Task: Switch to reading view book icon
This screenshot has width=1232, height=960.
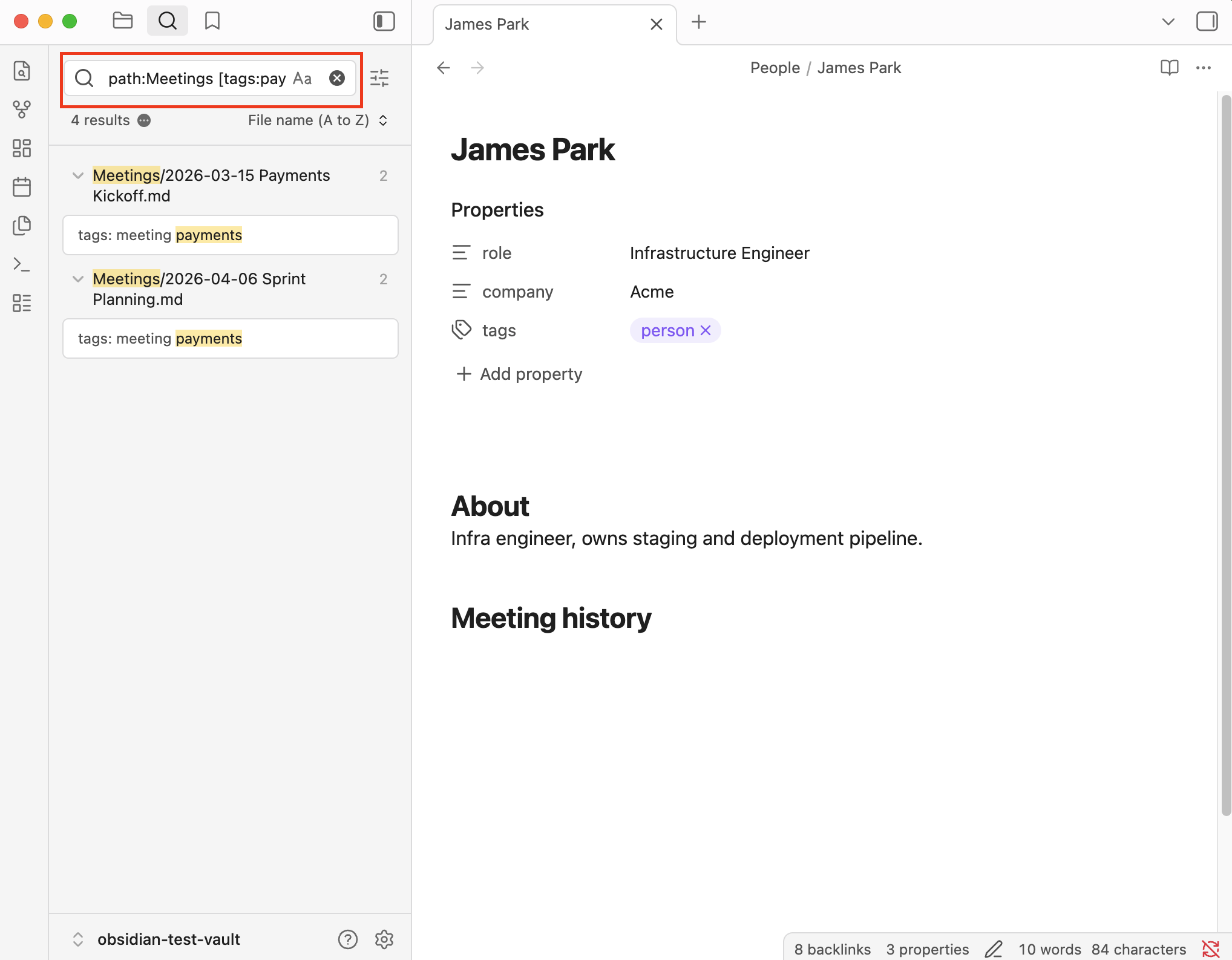Action: [1169, 68]
